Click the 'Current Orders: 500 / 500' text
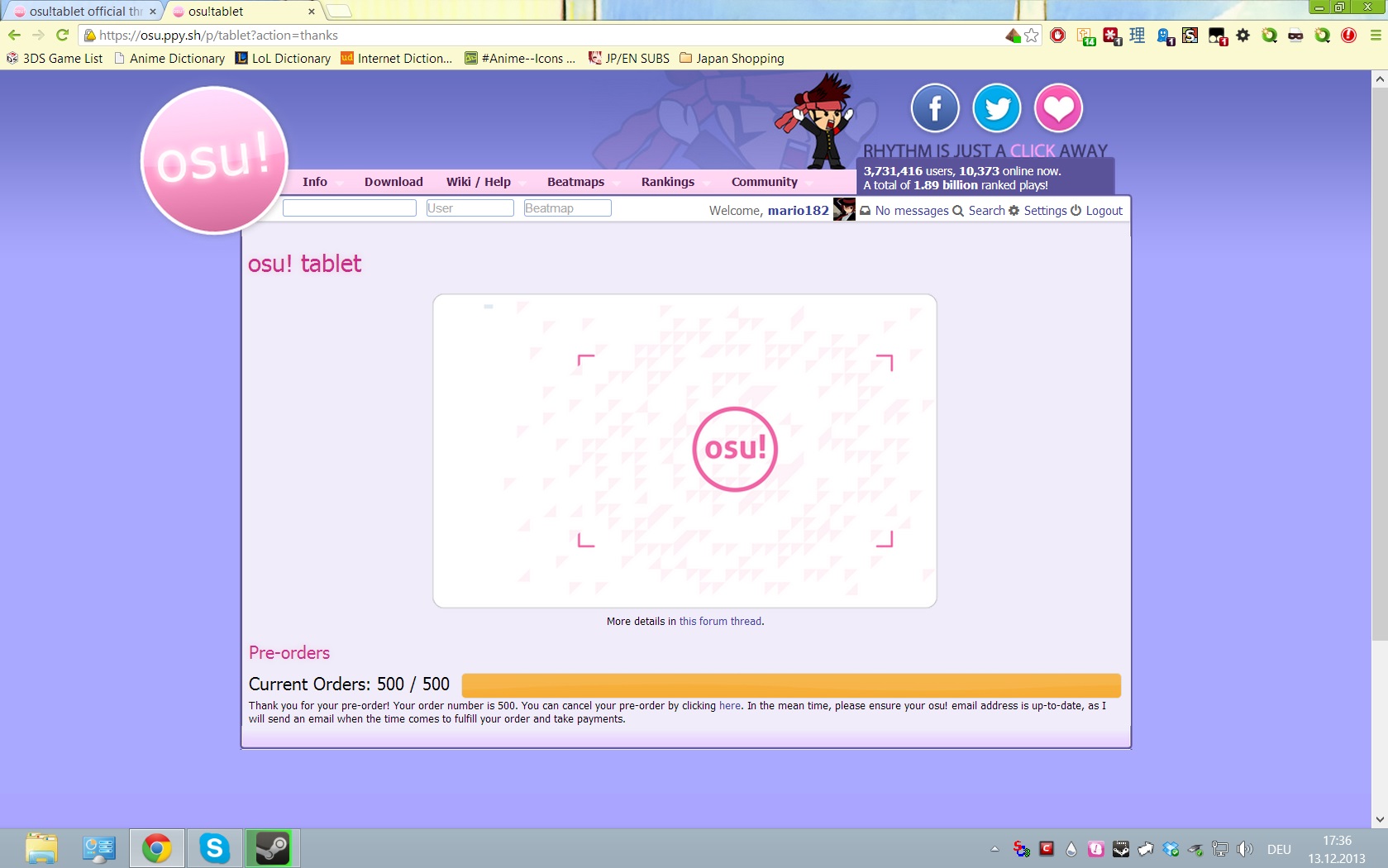 pyautogui.click(x=349, y=684)
